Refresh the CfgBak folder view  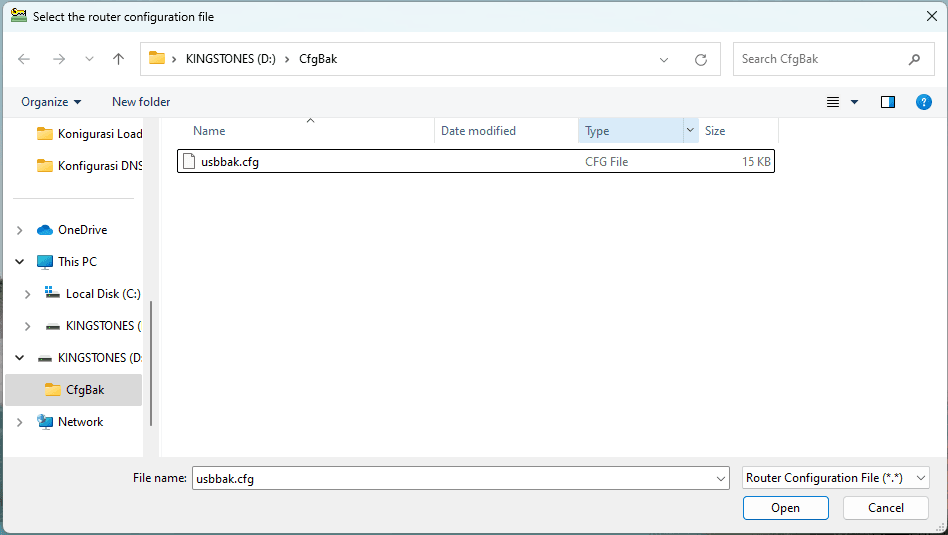[701, 59]
